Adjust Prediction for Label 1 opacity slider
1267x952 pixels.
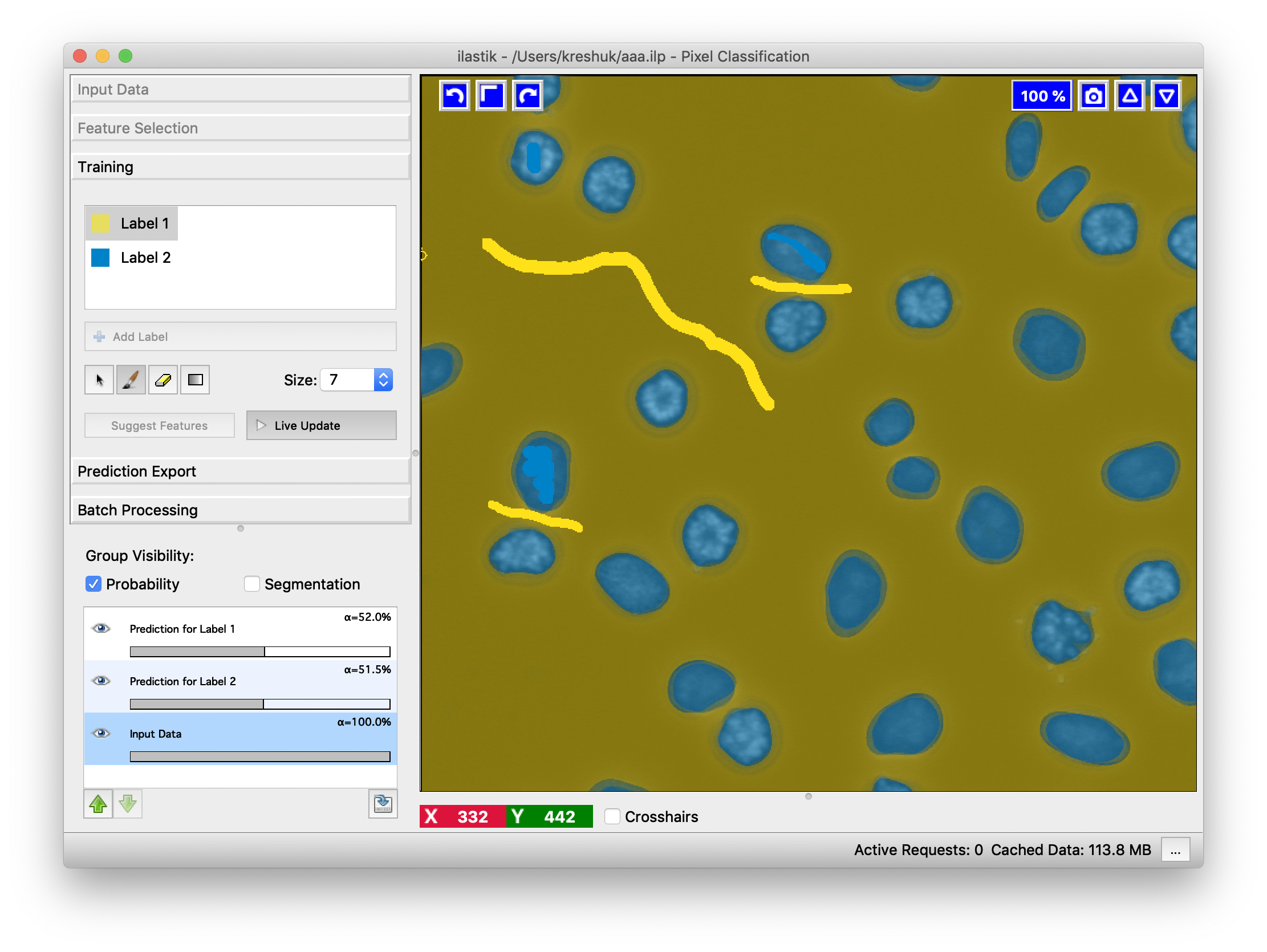coord(261,652)
